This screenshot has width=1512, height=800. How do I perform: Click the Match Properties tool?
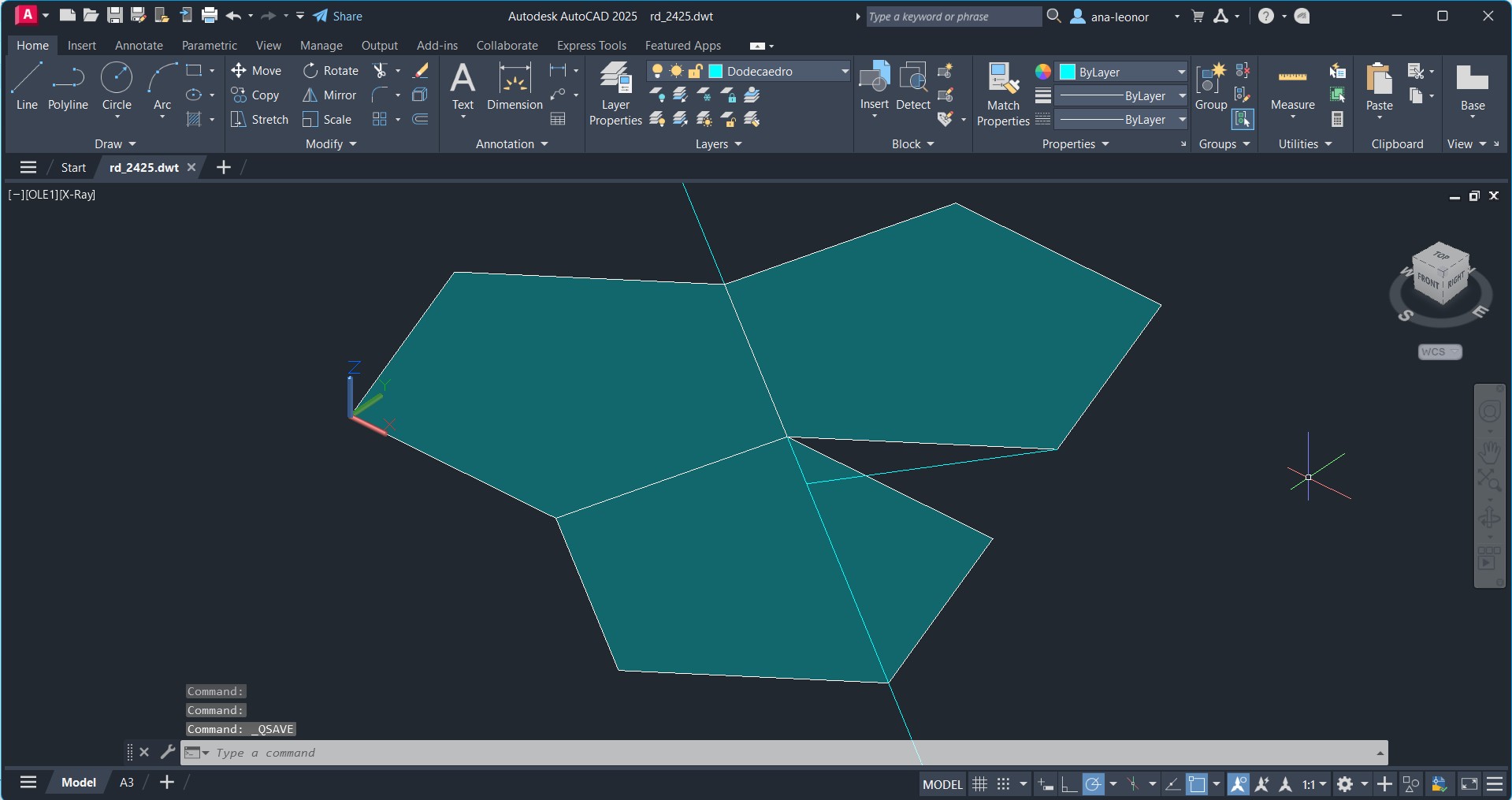point(1003,93)
